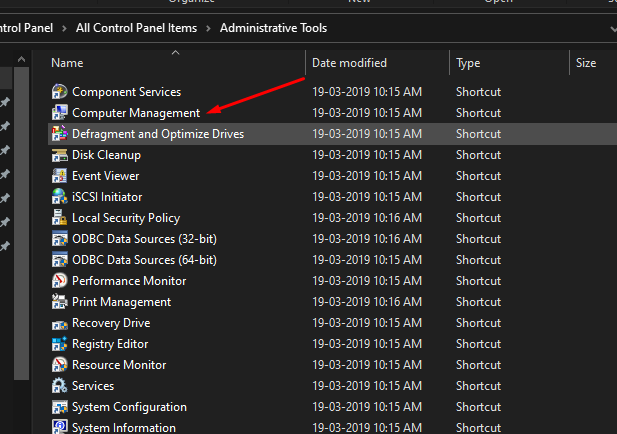Go to All Control Panel Items breadcrumb
The width and height of the screenshot is (617, 434).
coord(137,28)
